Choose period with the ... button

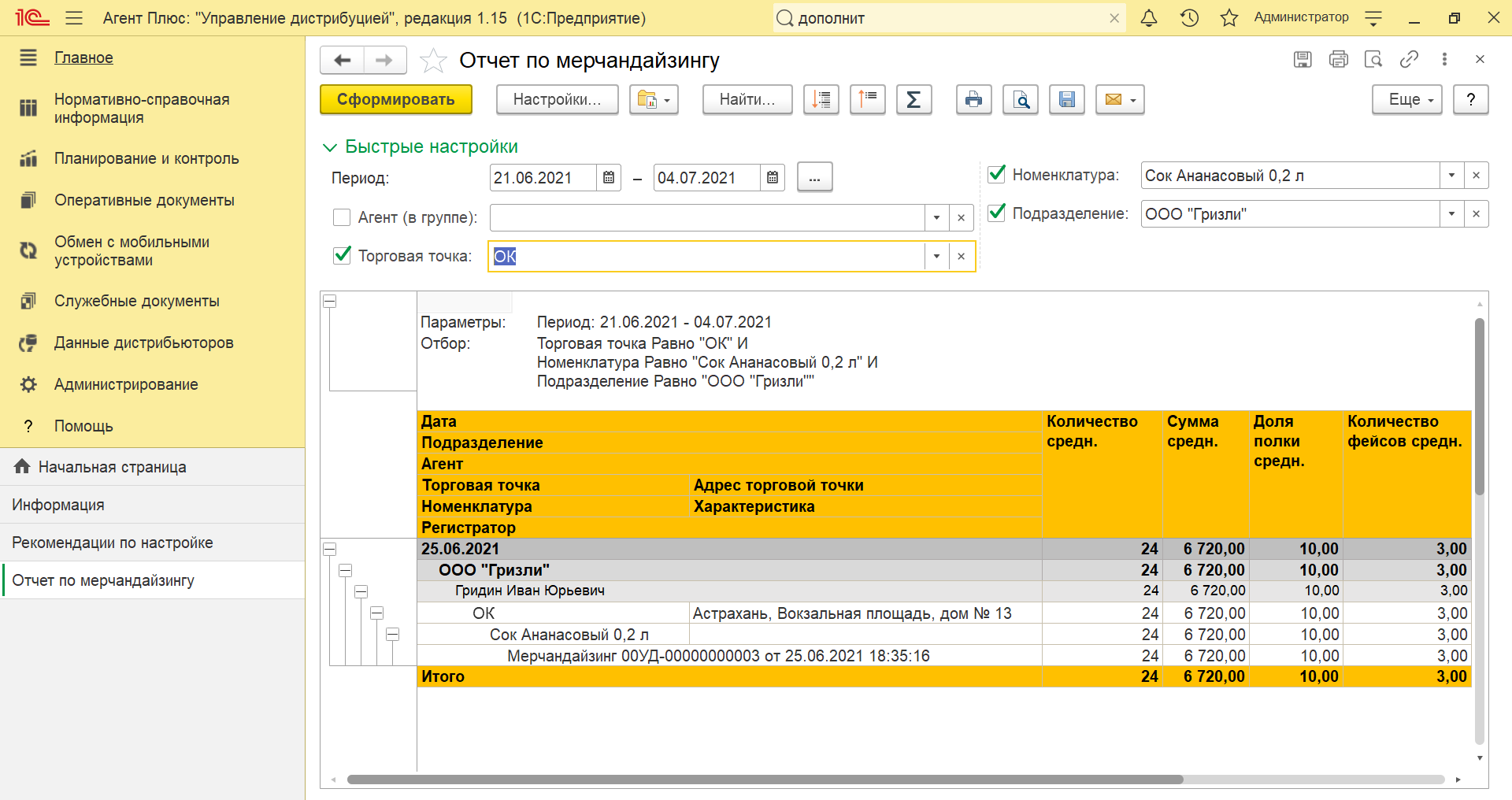tap(814, 178)
